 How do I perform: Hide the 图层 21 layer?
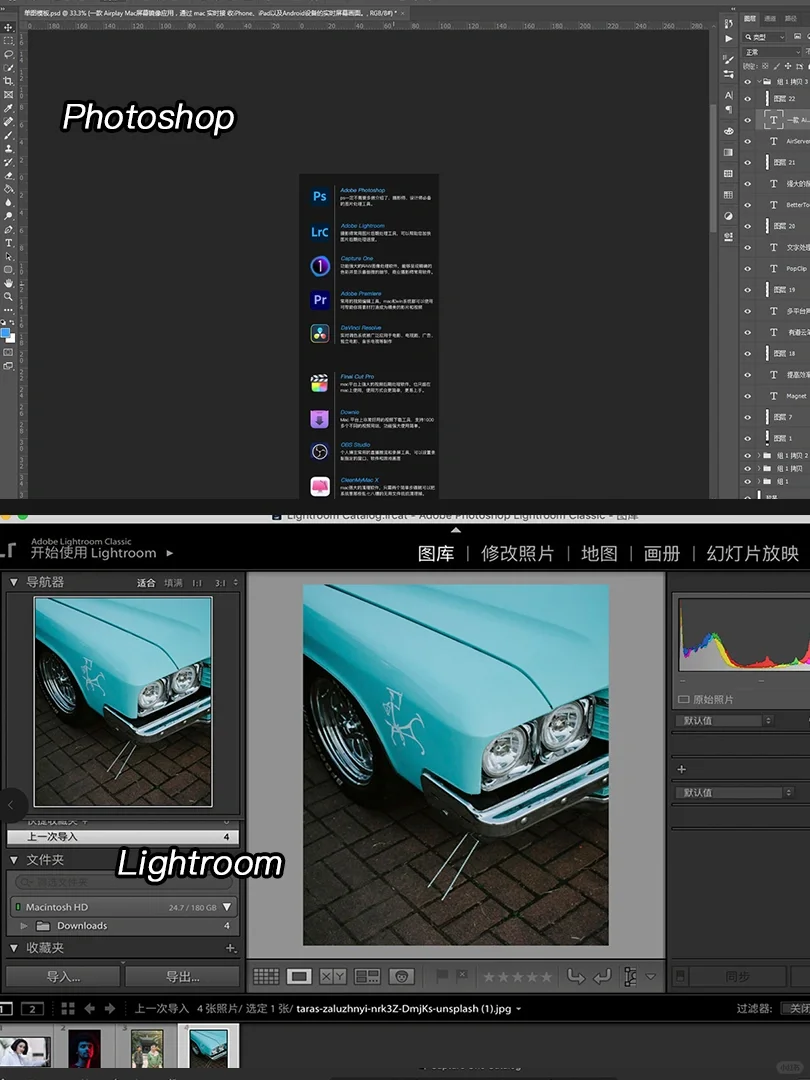(747, 163)
